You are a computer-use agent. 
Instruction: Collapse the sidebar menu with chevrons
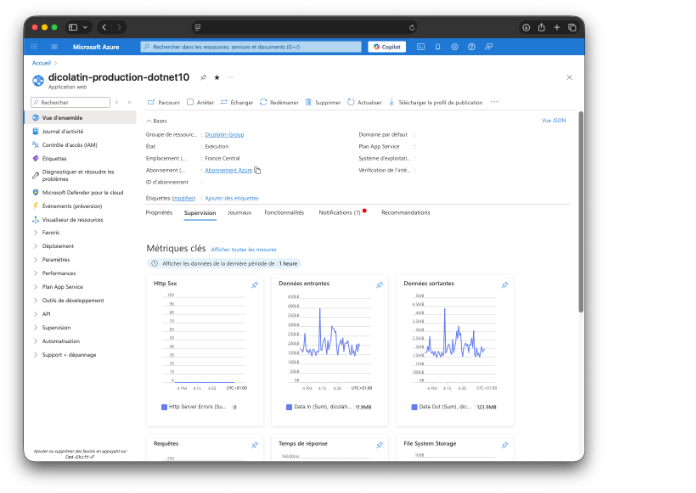(129, 103)
